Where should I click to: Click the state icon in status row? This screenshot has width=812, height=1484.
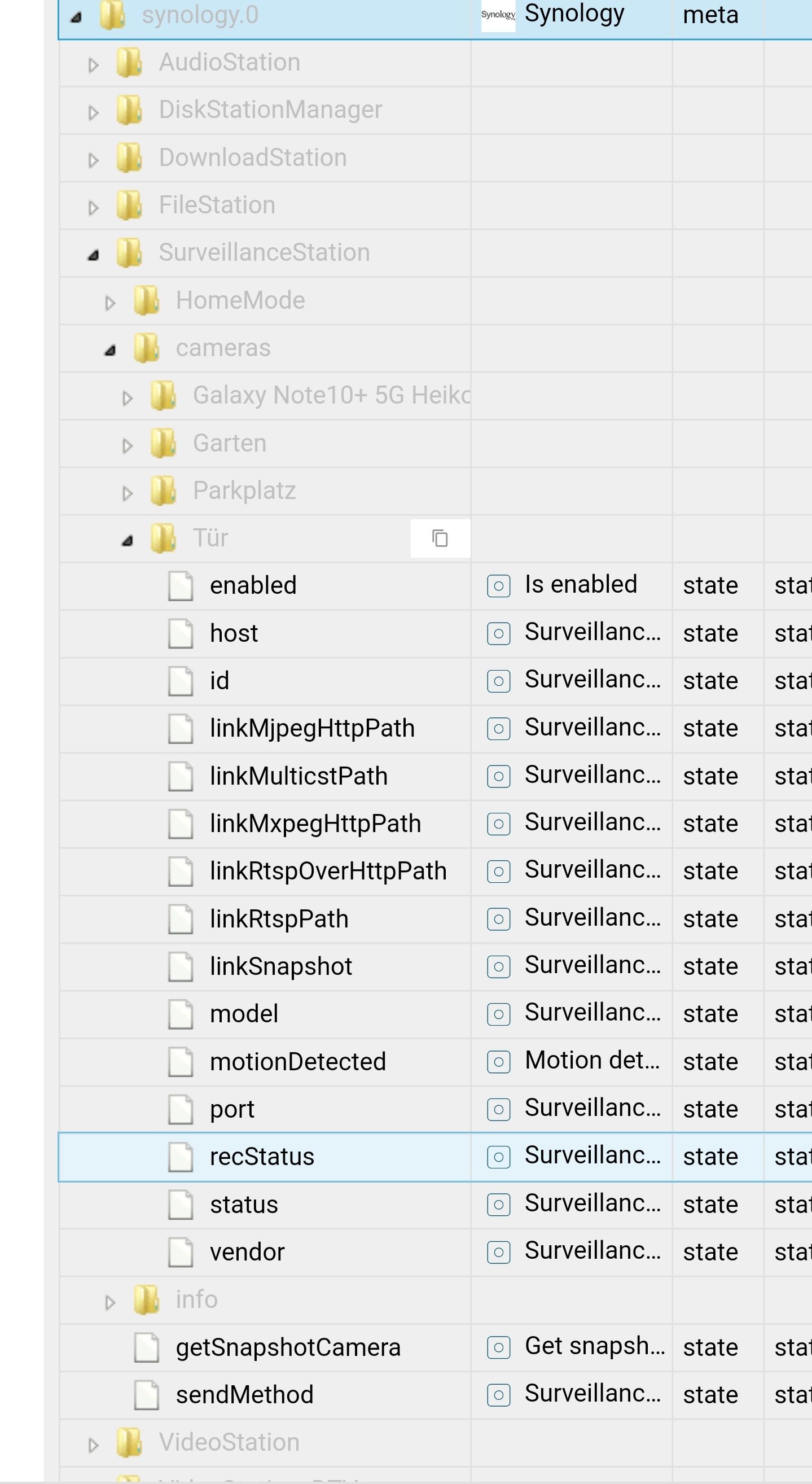(499, 1205)
